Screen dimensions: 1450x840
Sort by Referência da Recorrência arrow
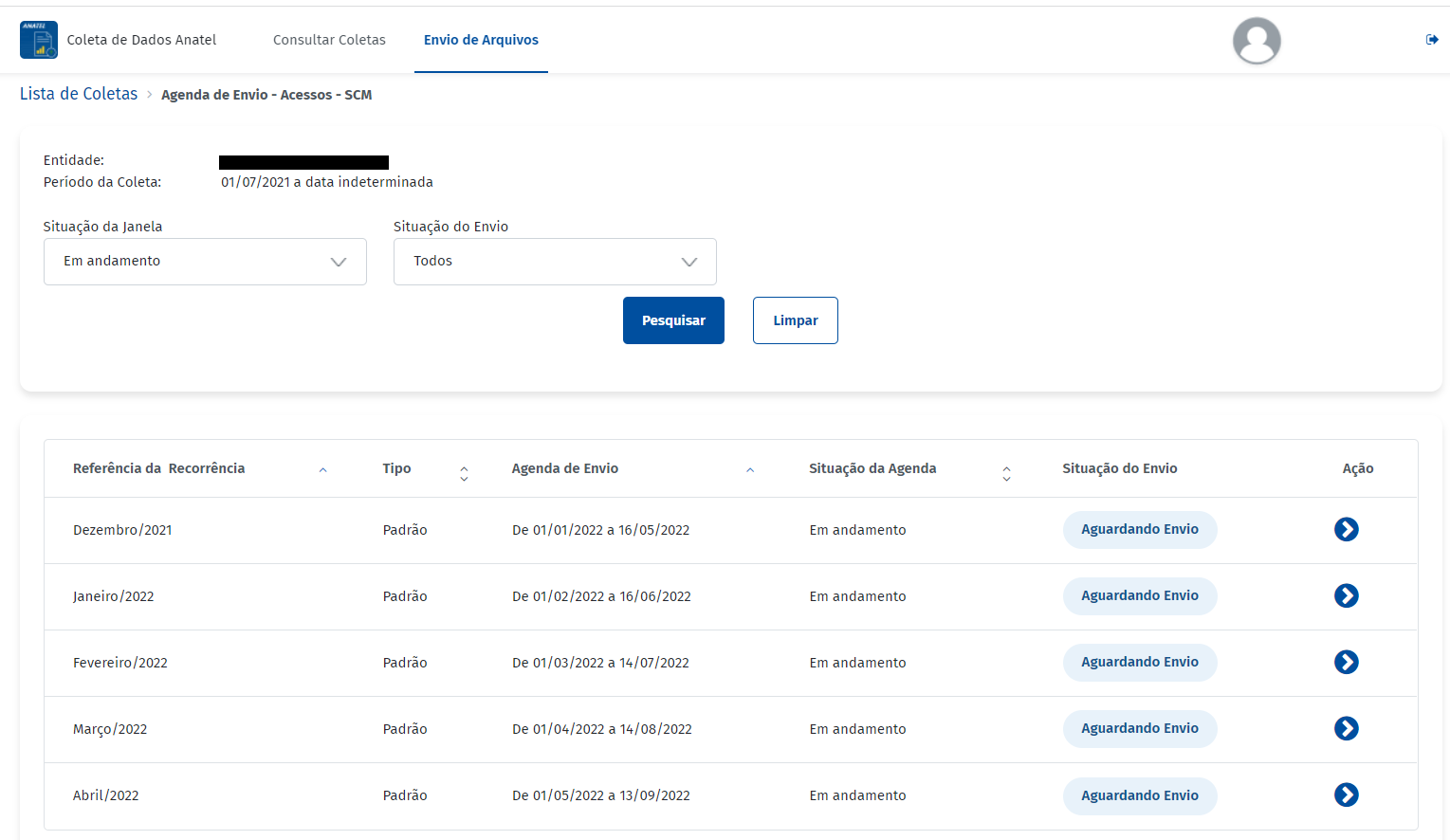click(x=322, y=469)
